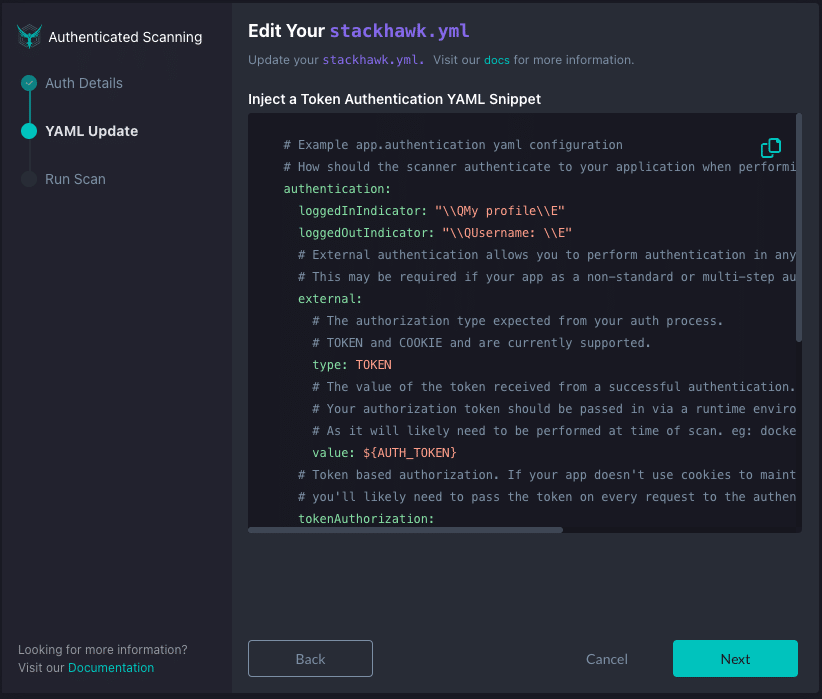
Task: Copy the YAML snippet to clipboard
Action: [x=771, y=148]
